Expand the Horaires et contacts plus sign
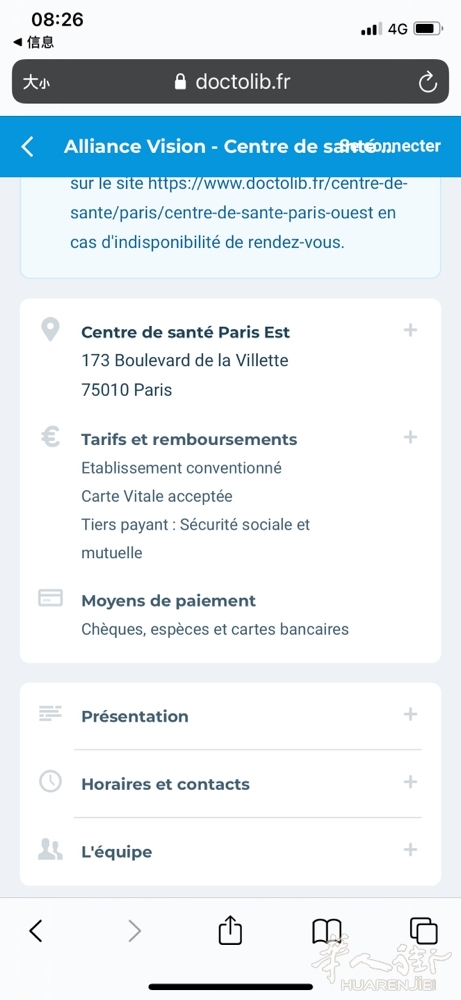 [411, 782]
